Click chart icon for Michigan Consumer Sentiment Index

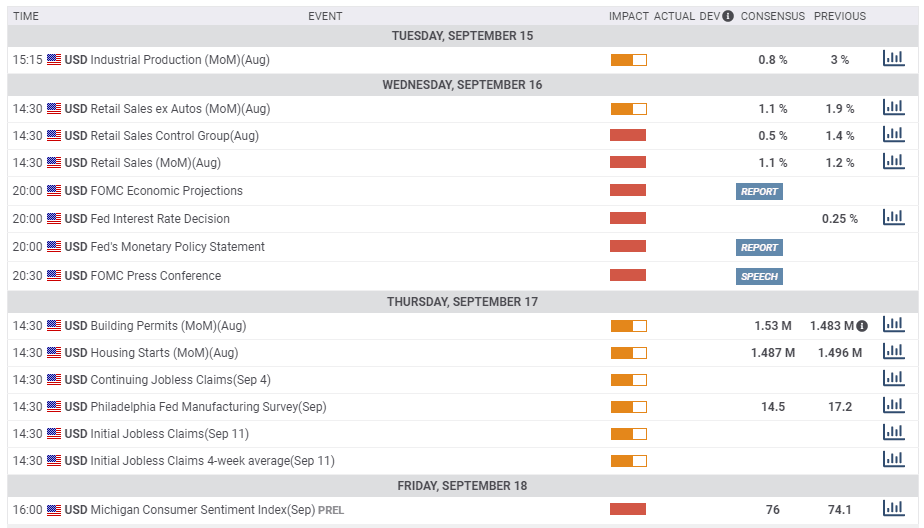pos(893,508)
